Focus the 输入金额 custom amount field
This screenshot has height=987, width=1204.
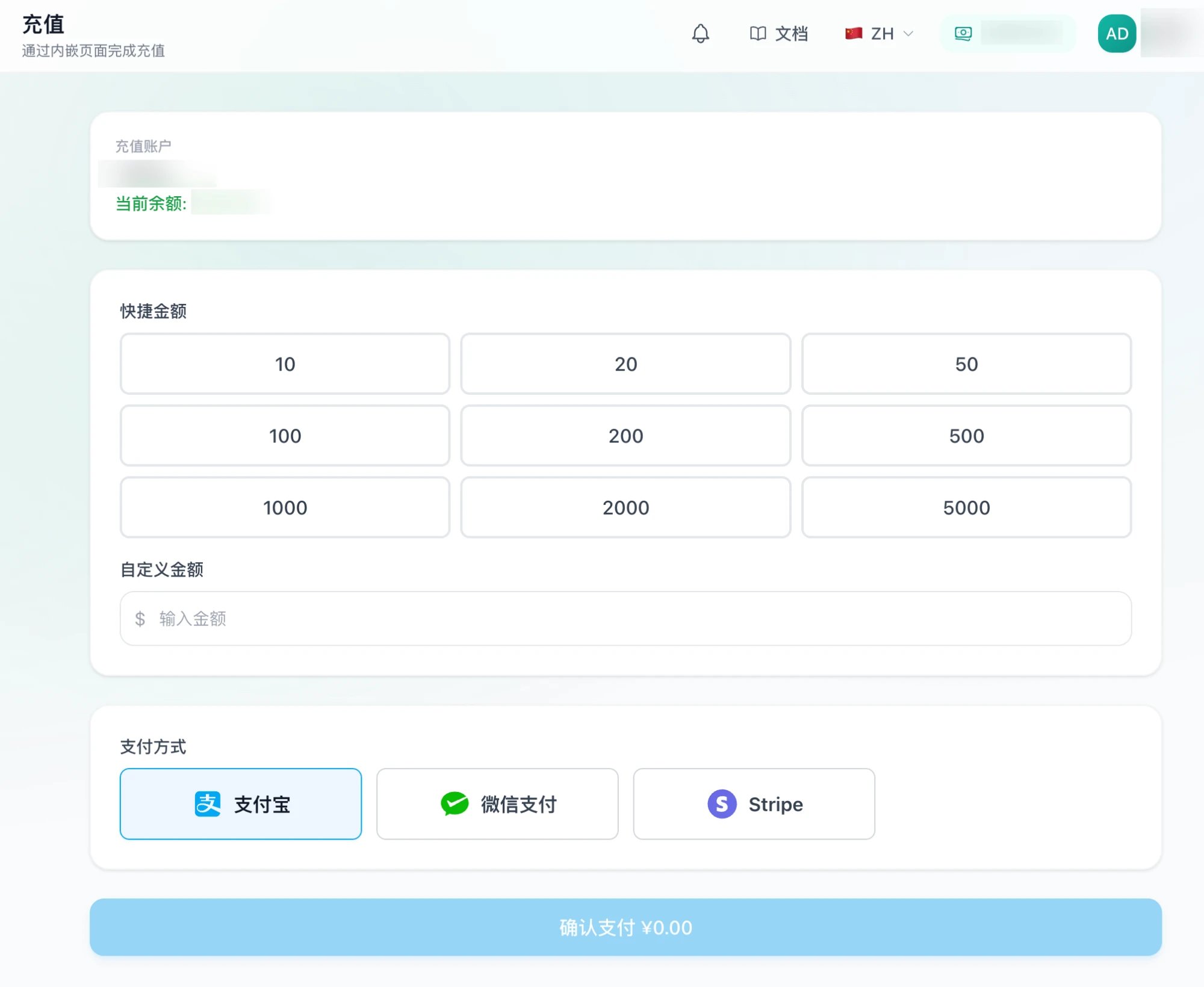click(x=625, y=619)
